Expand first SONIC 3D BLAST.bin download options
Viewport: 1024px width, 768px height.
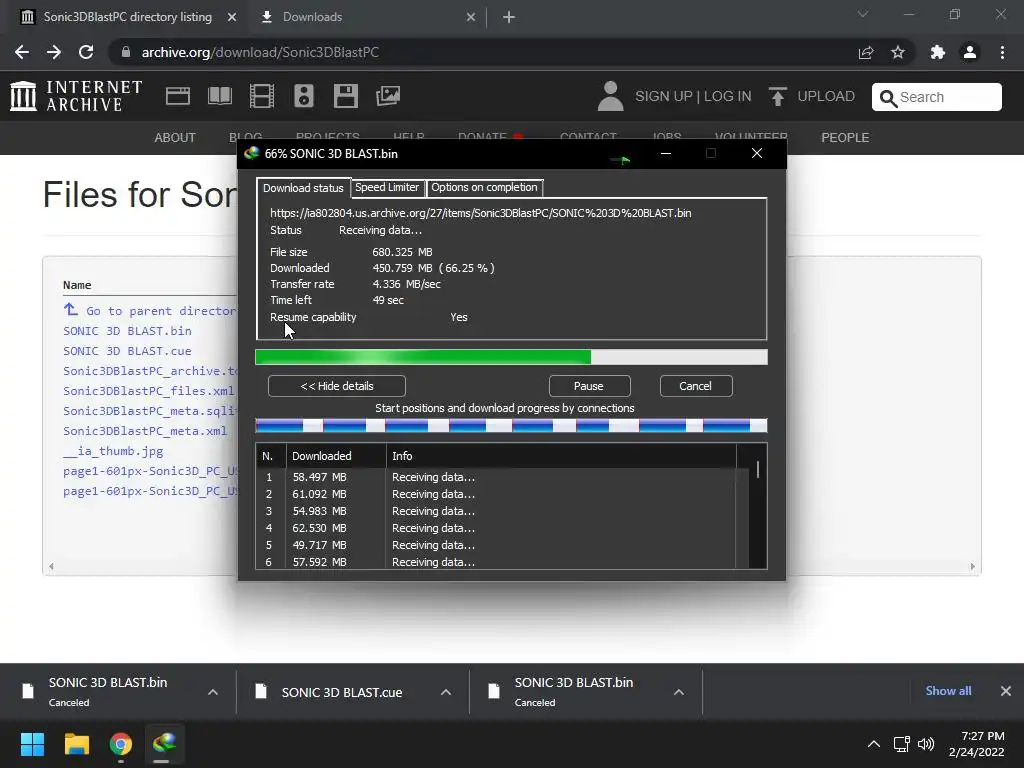[213, 692]
